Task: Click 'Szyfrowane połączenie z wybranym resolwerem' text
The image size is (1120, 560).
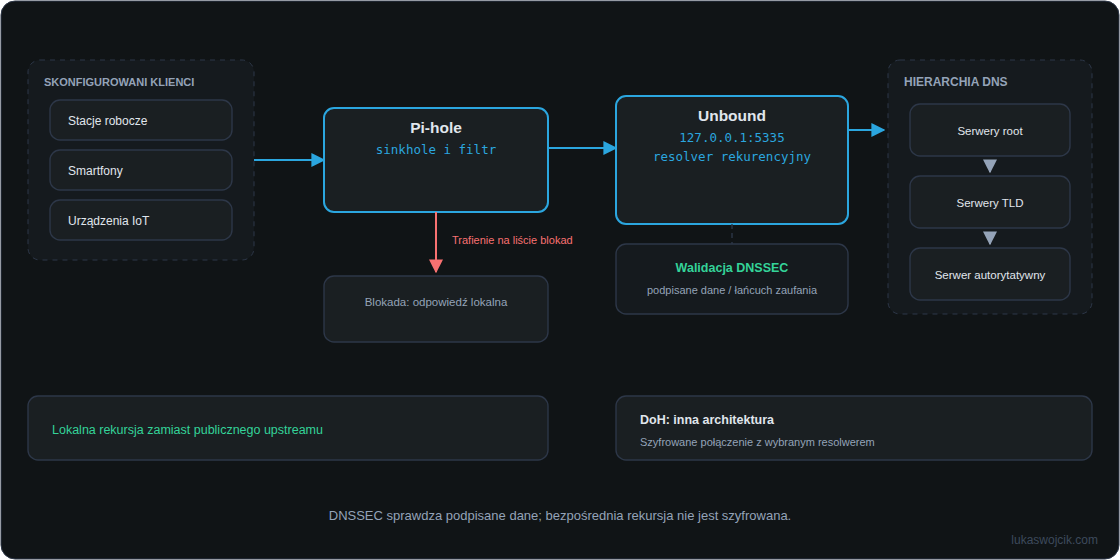Action: pos(757,442)
